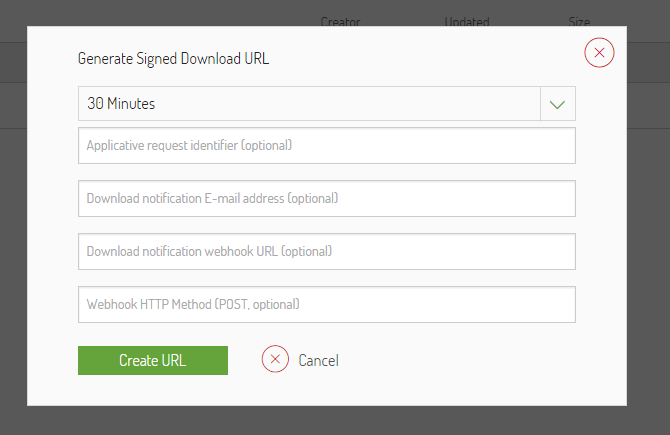This screenshot has height=435, width=670.
Task: Close the dialog with the red X icon
Action: (599, 53)
